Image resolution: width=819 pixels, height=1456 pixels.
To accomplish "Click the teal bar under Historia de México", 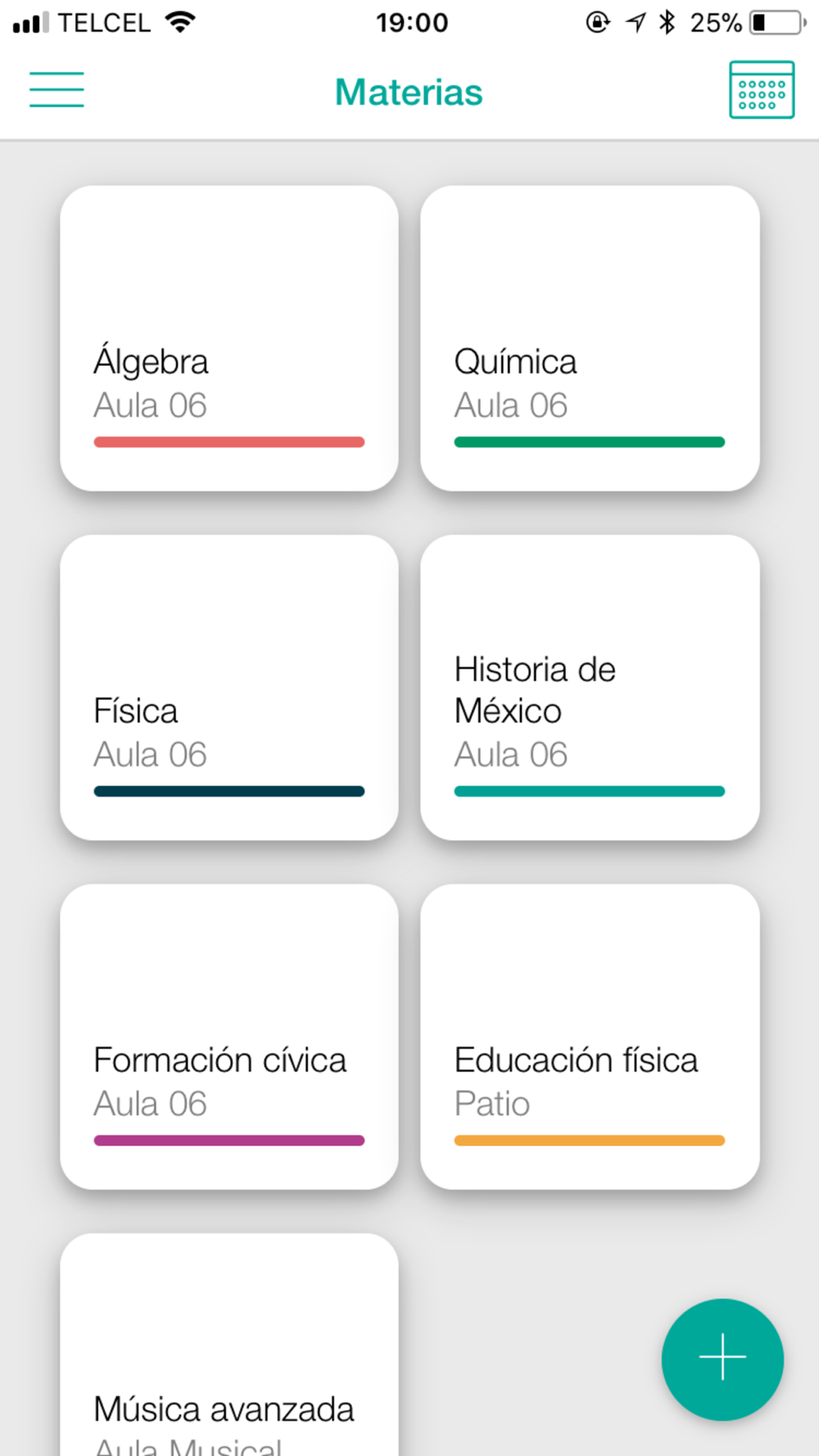I will click(590, 791).
